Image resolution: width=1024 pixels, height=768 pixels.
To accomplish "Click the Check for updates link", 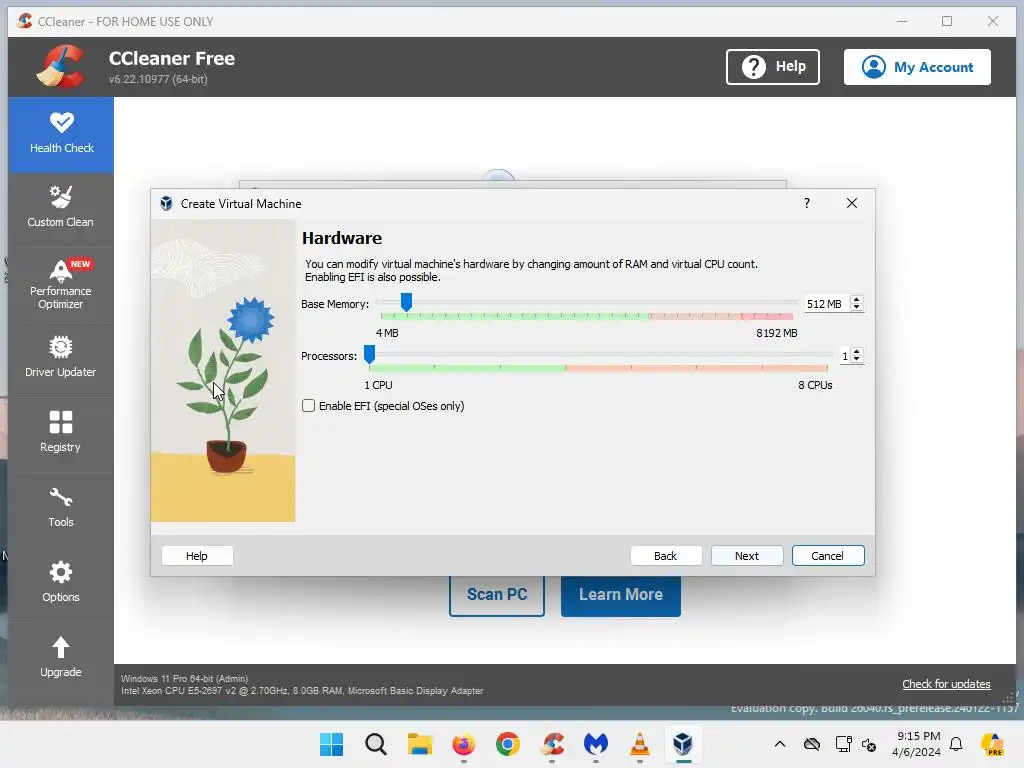I will [x=946, y=684].
